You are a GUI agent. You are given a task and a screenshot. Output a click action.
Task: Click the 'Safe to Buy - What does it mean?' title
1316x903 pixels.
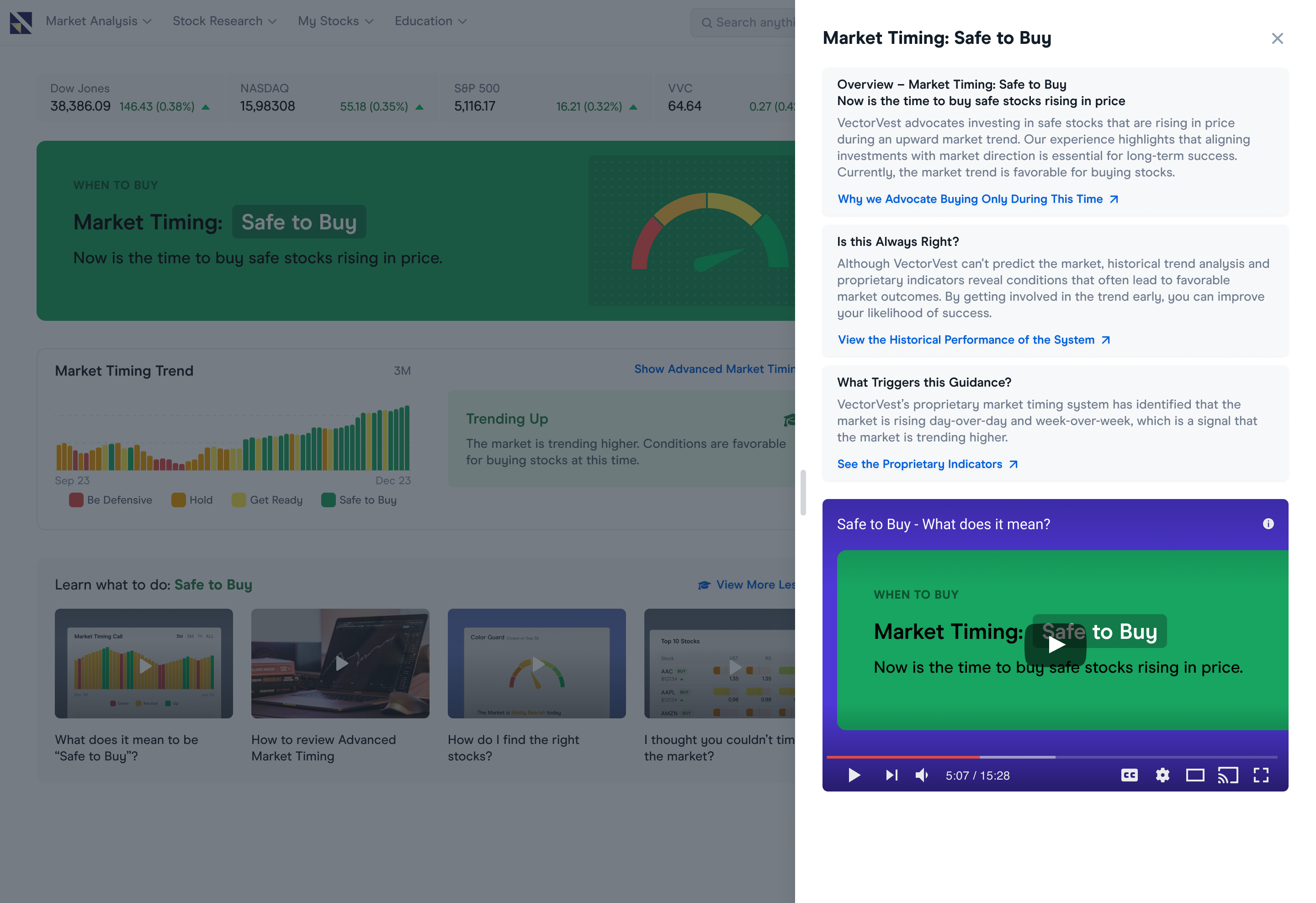coord(944,524)
